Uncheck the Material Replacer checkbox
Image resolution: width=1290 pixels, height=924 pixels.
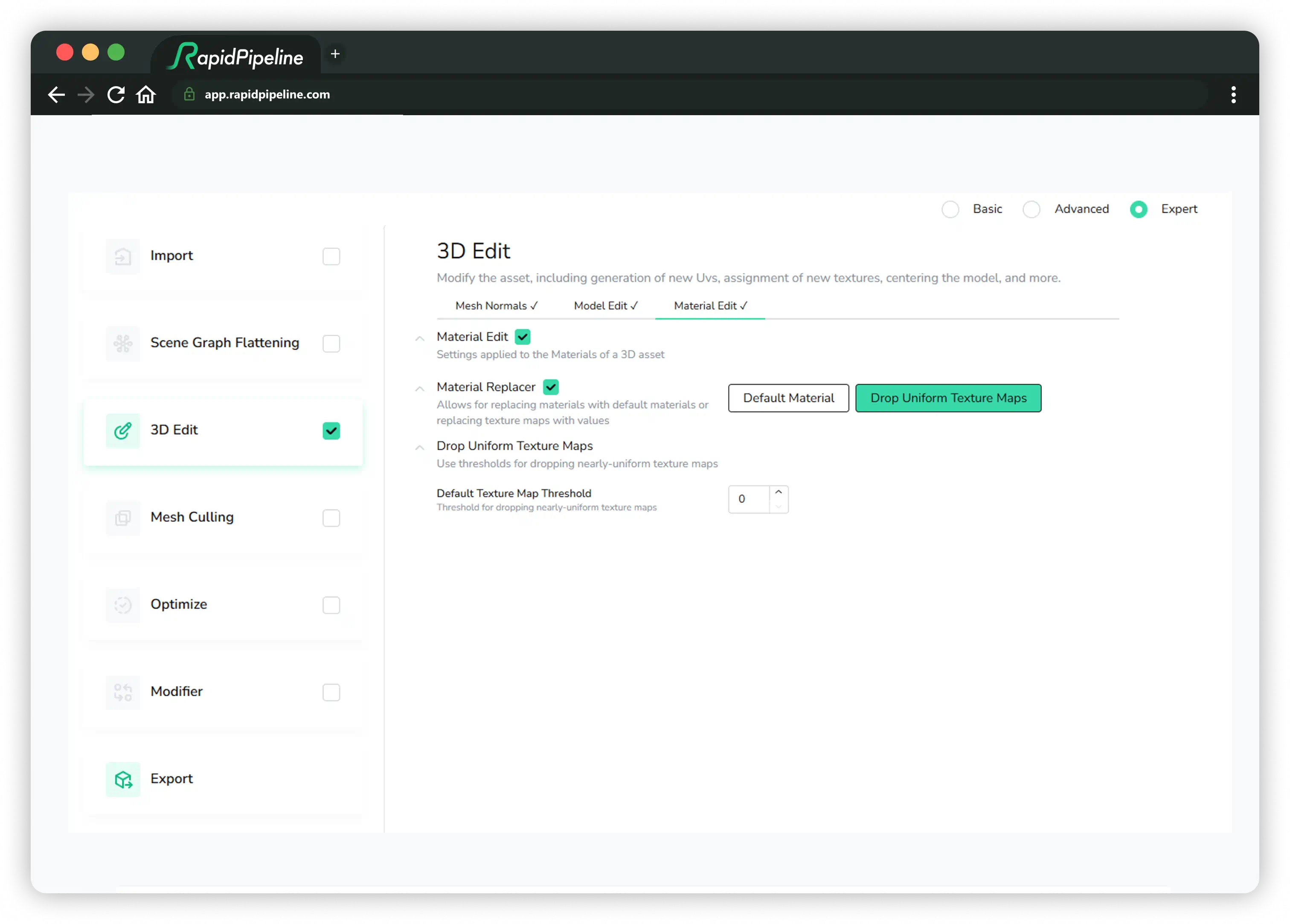pyautogui.click(x=551, y=387)
